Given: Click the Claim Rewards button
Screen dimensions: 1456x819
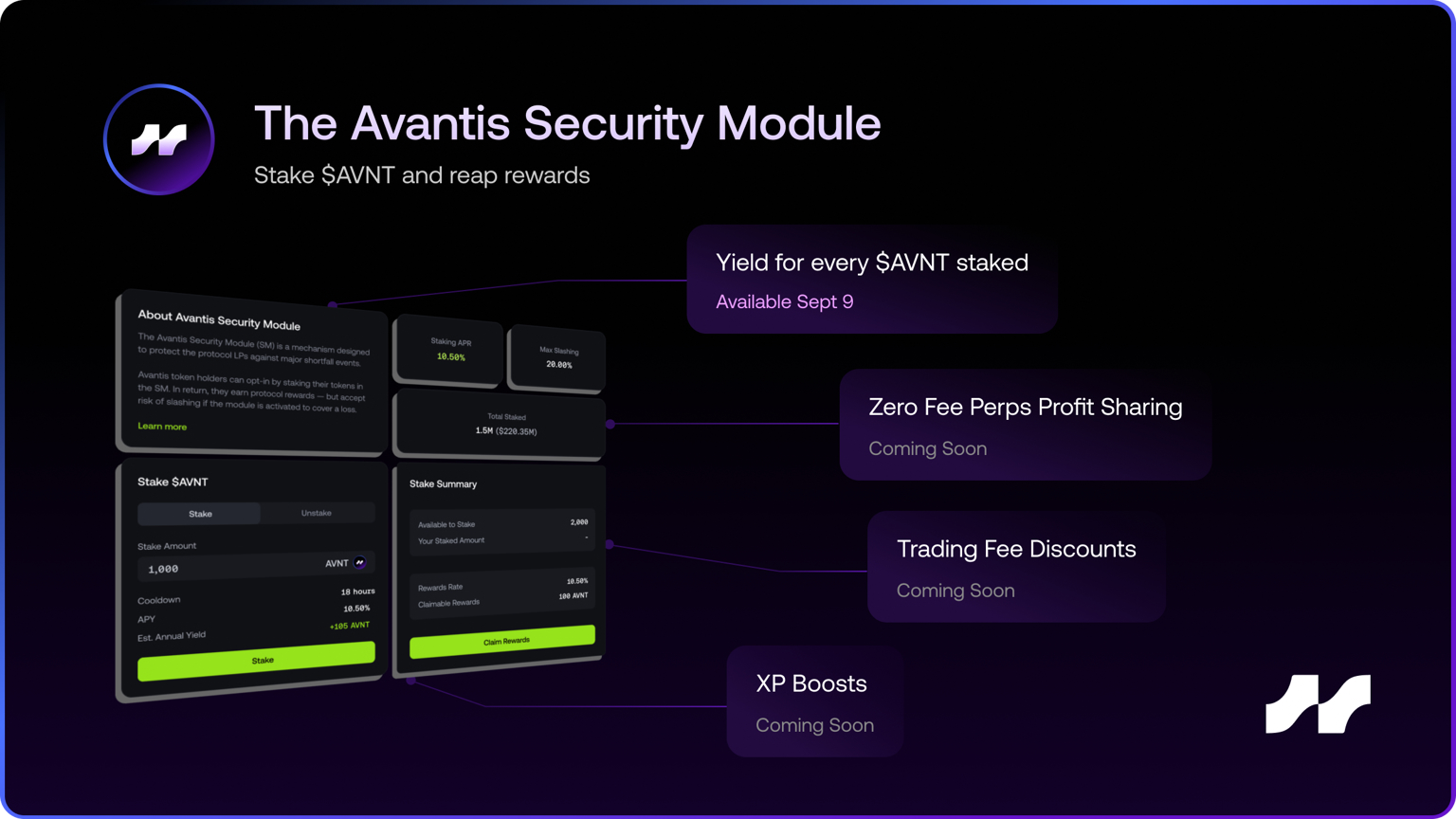Looking at the screenshot, I should [x=502, y=639].
